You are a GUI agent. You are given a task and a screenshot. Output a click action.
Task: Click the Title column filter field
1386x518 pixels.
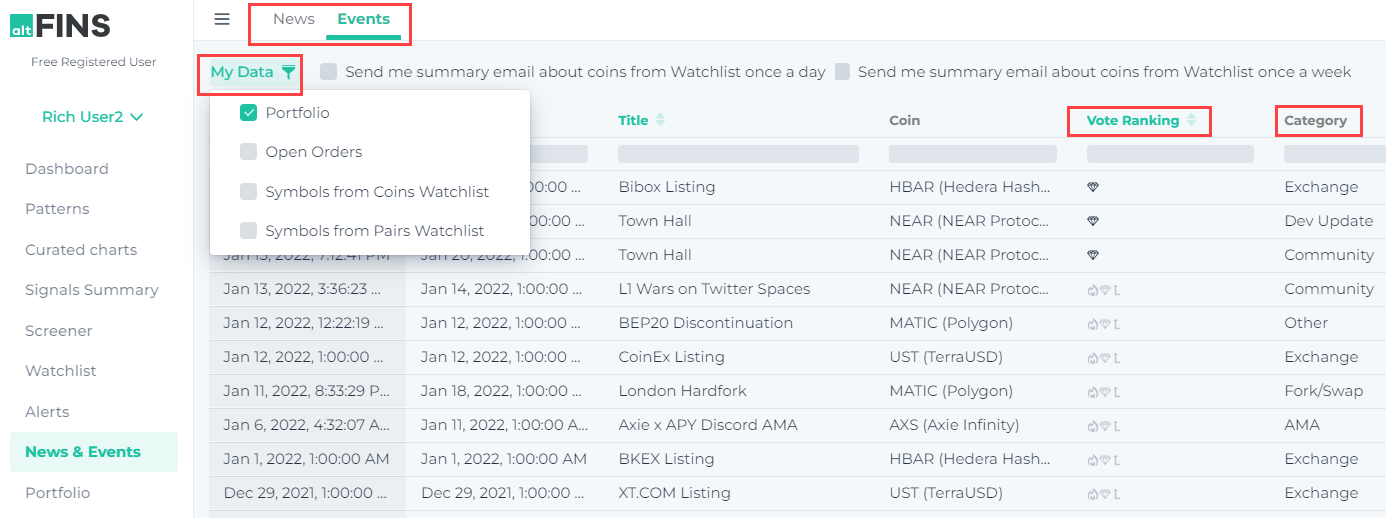[738, 154]
